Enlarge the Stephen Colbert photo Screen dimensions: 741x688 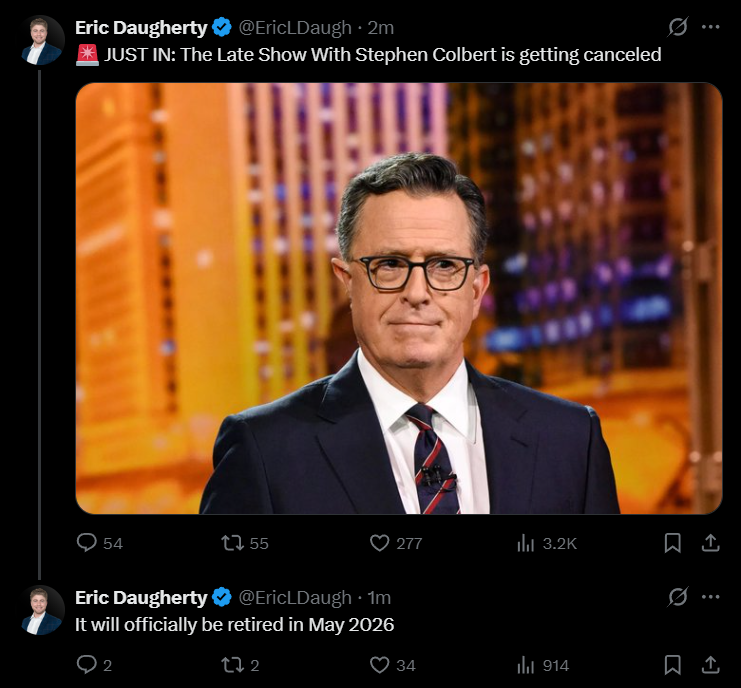[399, 298]
